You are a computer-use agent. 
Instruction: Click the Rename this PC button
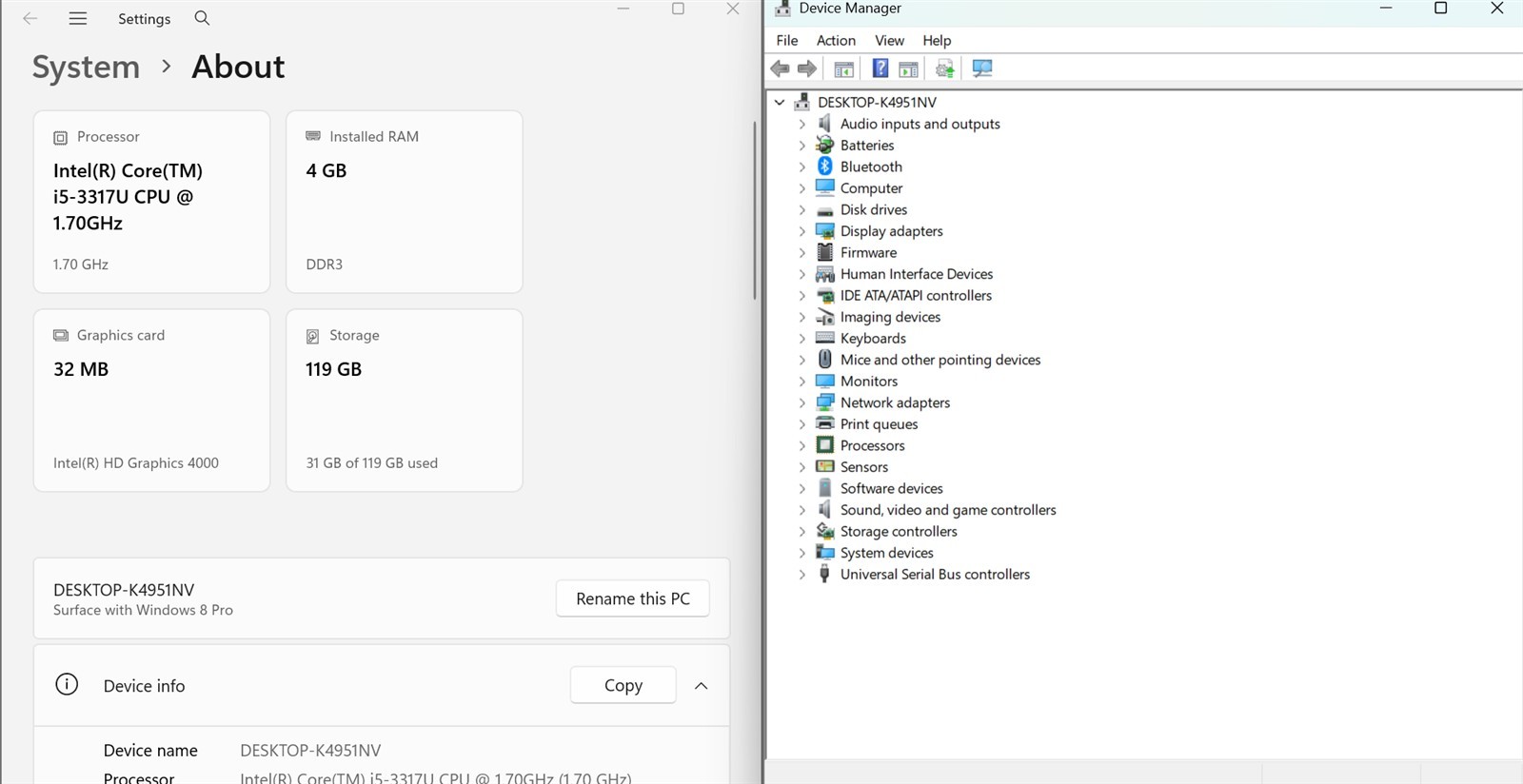point(633,598)
